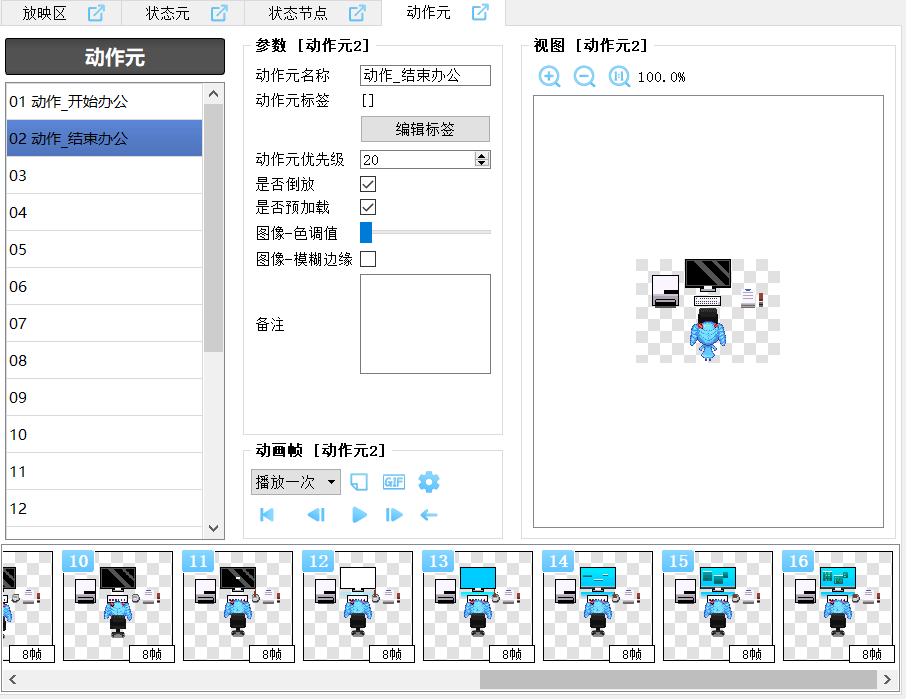Reset view zoom to 1:1

619,76
